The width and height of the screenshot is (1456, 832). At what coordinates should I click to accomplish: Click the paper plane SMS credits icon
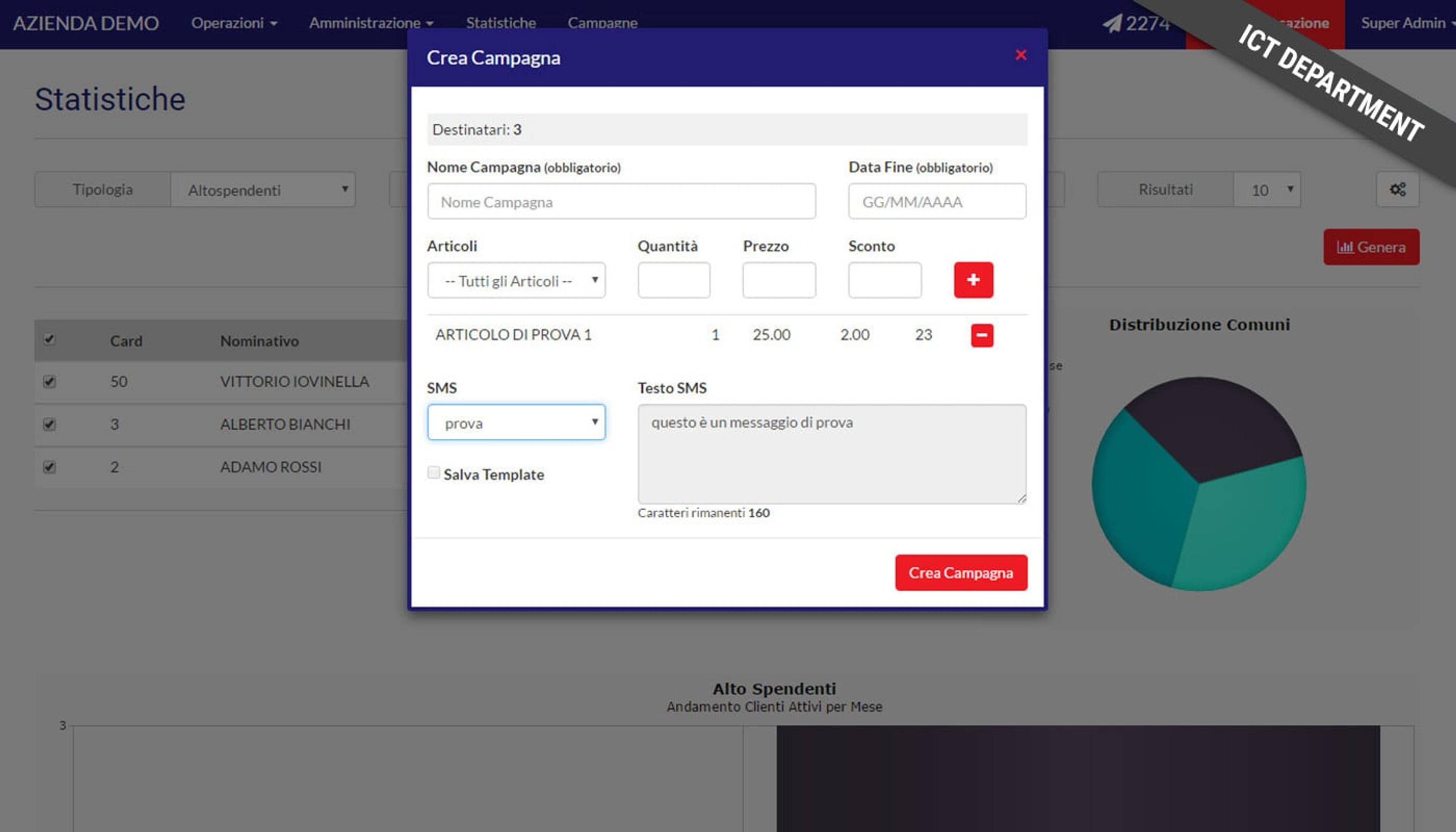coord(1112,24)
